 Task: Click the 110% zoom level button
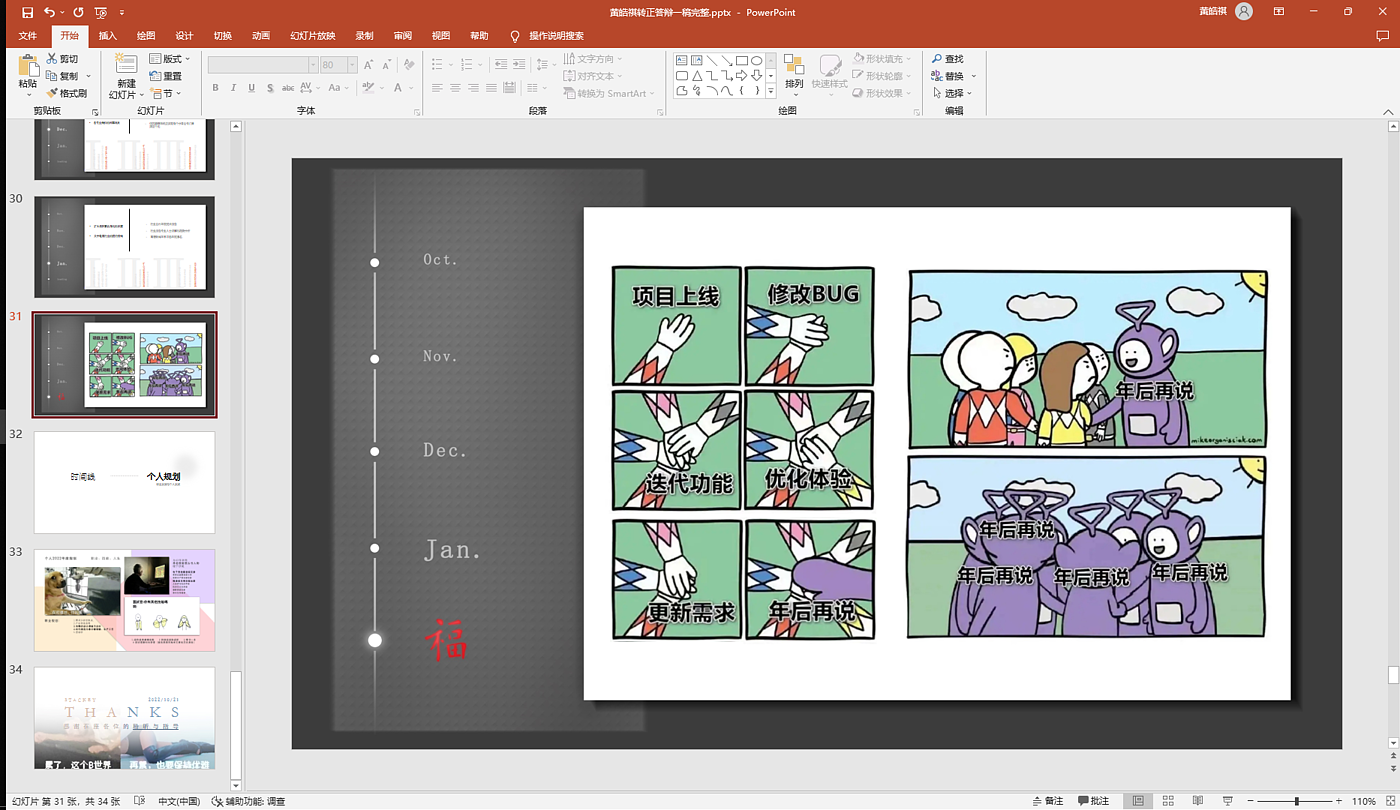(1364, 801)
